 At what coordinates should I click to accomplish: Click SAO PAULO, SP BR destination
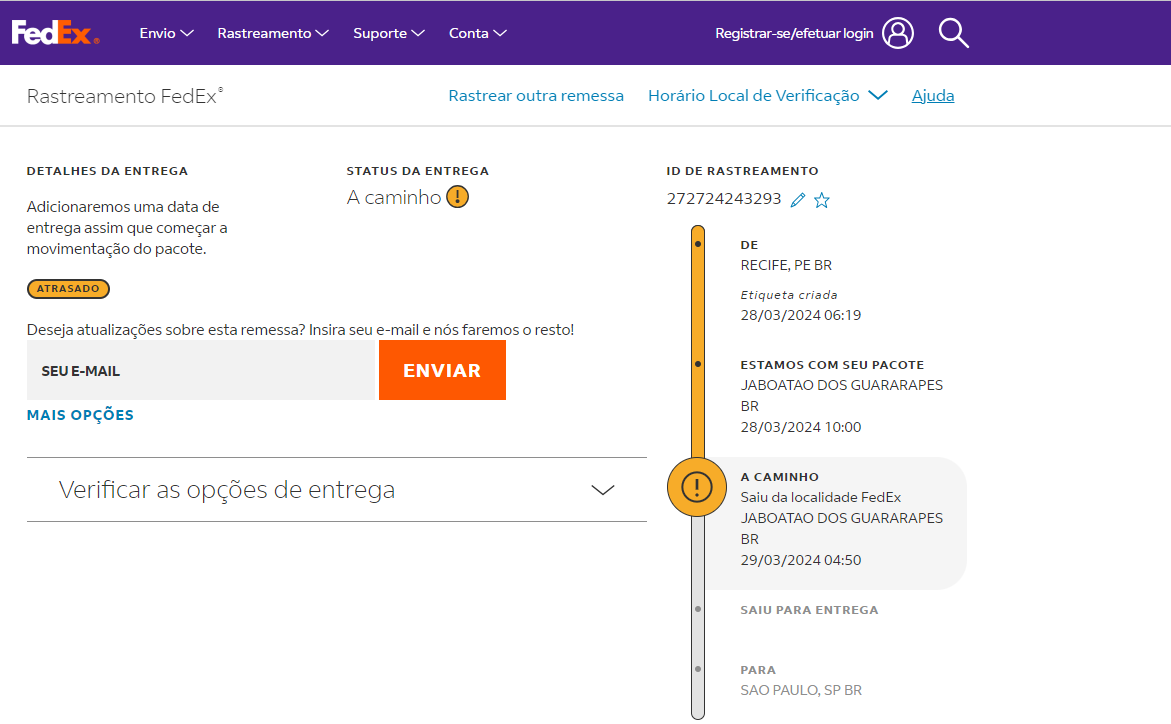(x=801, y=690)
